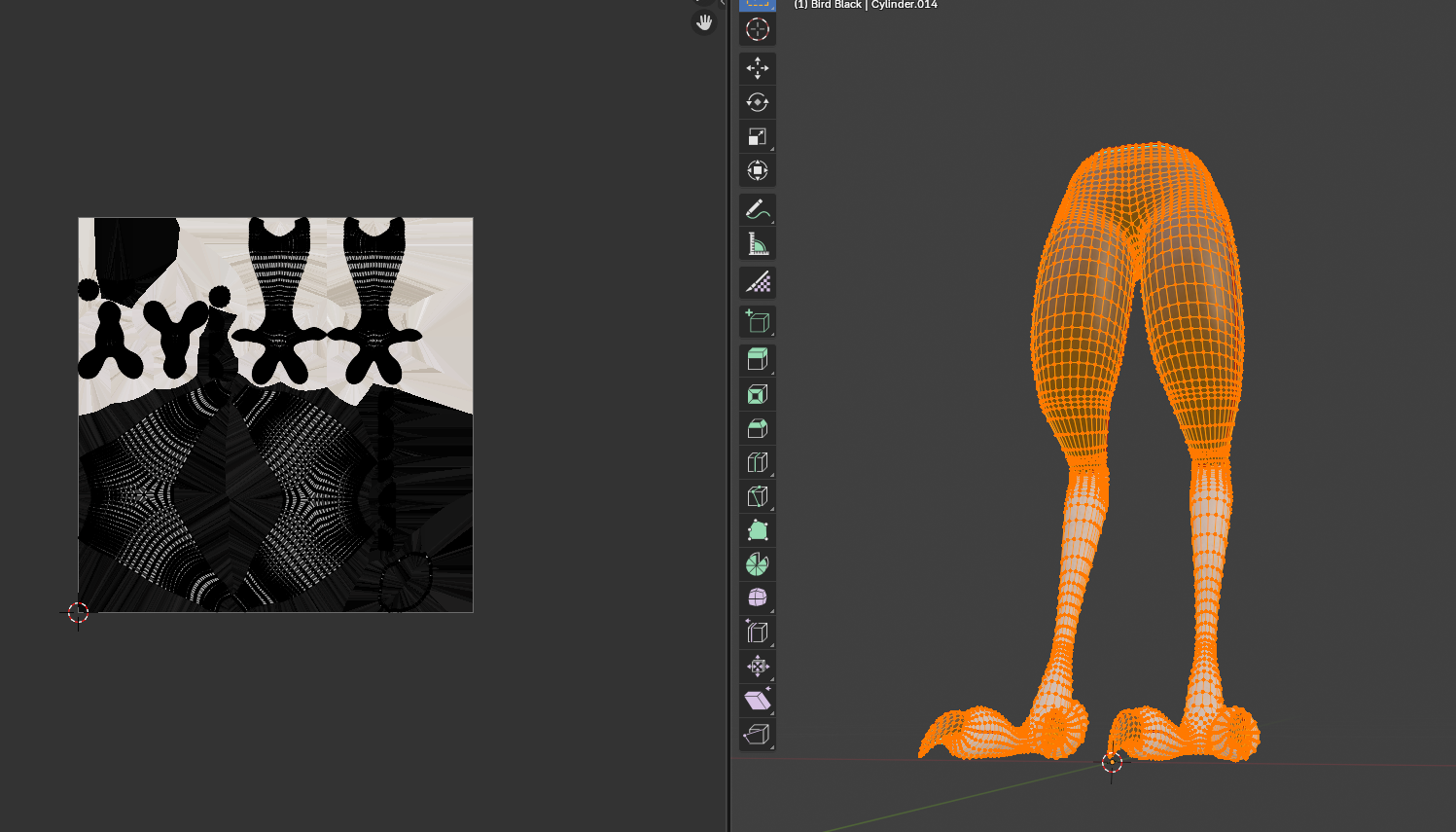
Task: Pick the Measure ruler tool
Action: pos(758,243)
